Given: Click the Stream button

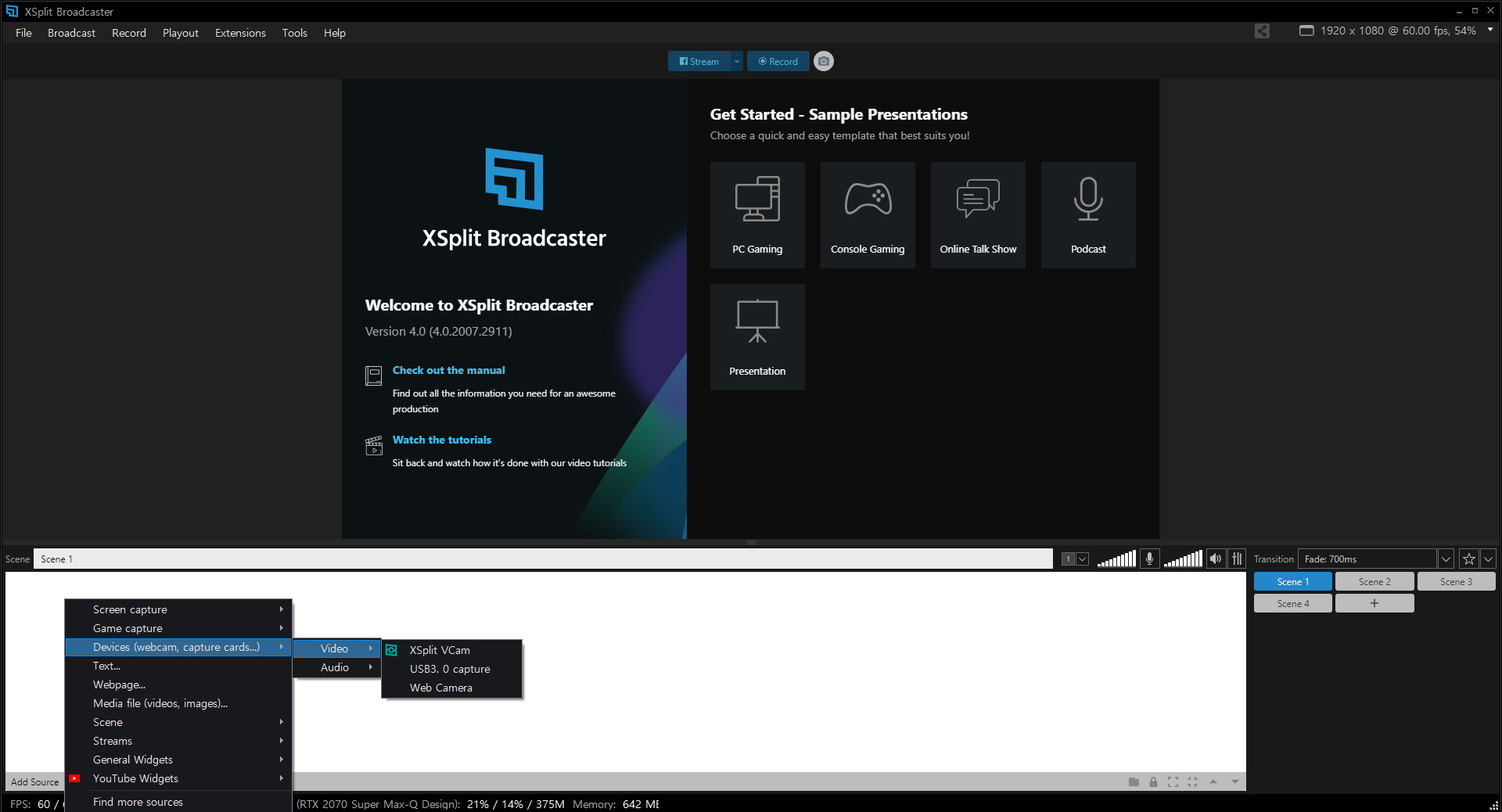Looking at the screenshot, I should tap(699, 61).
